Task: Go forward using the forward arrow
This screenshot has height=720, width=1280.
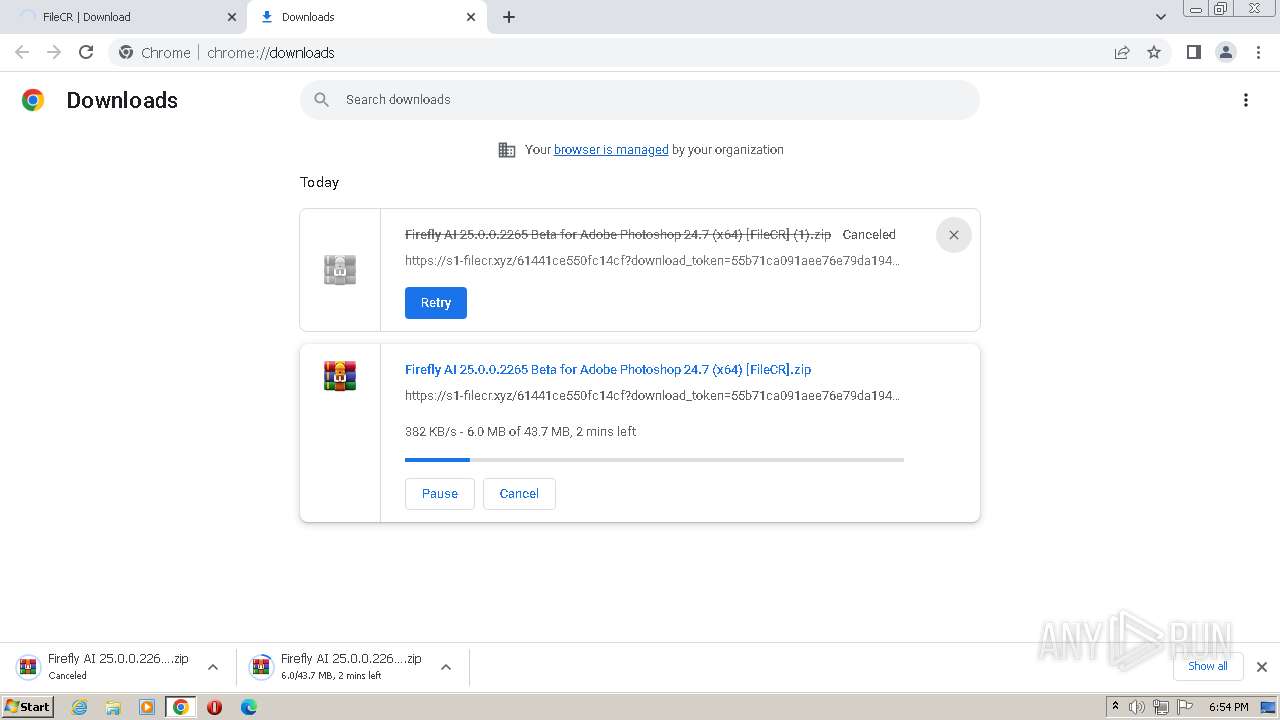Action: (x=54, y=52)
